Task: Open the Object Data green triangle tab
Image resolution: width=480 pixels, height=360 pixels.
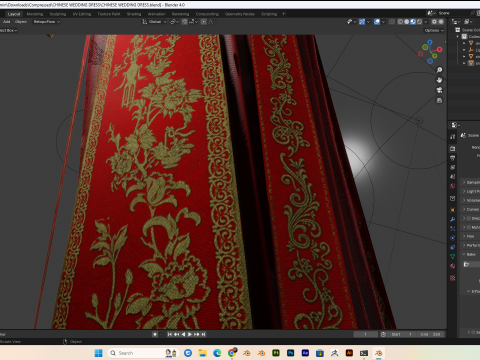Action: [452, 256]
